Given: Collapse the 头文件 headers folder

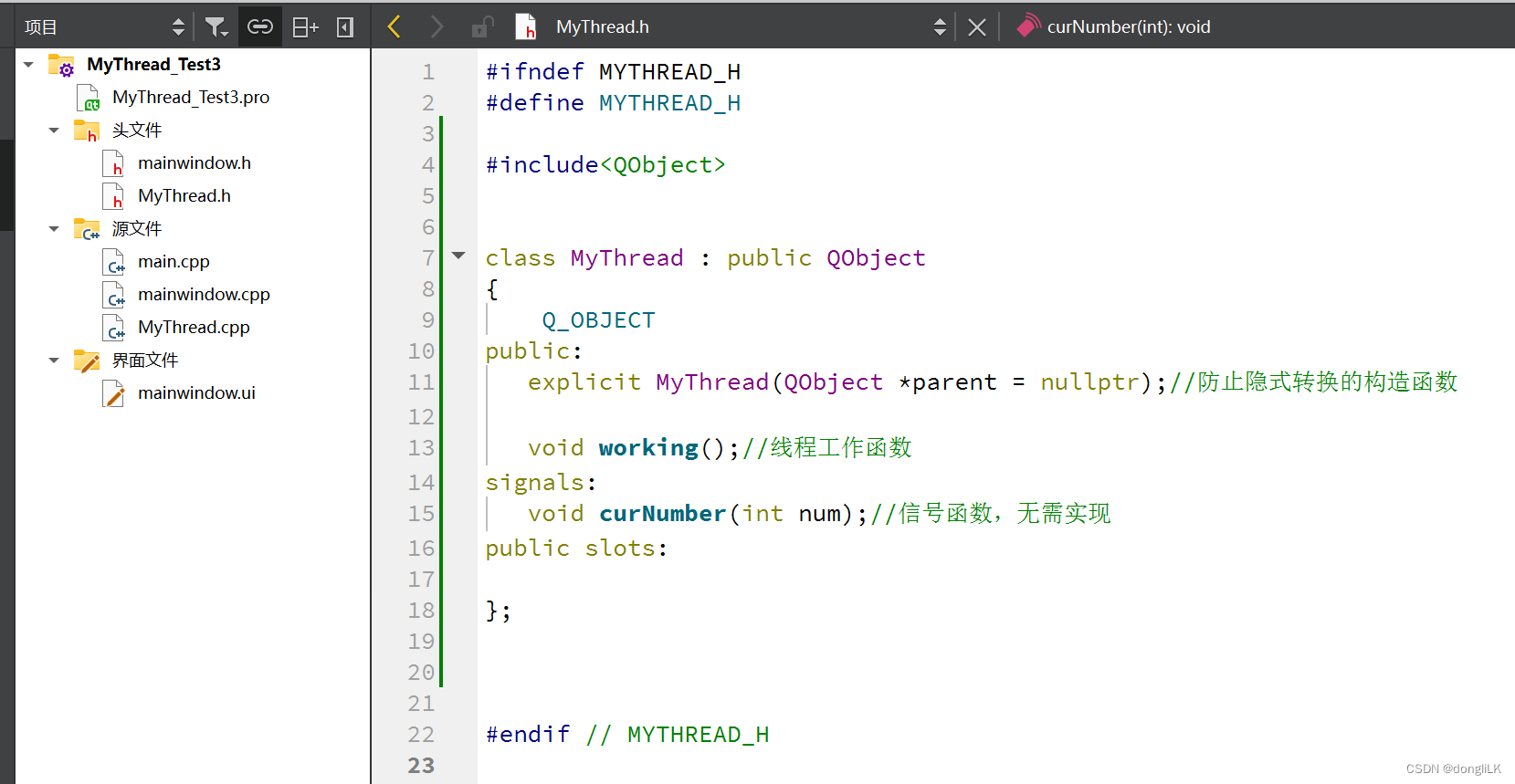Looking at the screenshot, I should [54, 131].
